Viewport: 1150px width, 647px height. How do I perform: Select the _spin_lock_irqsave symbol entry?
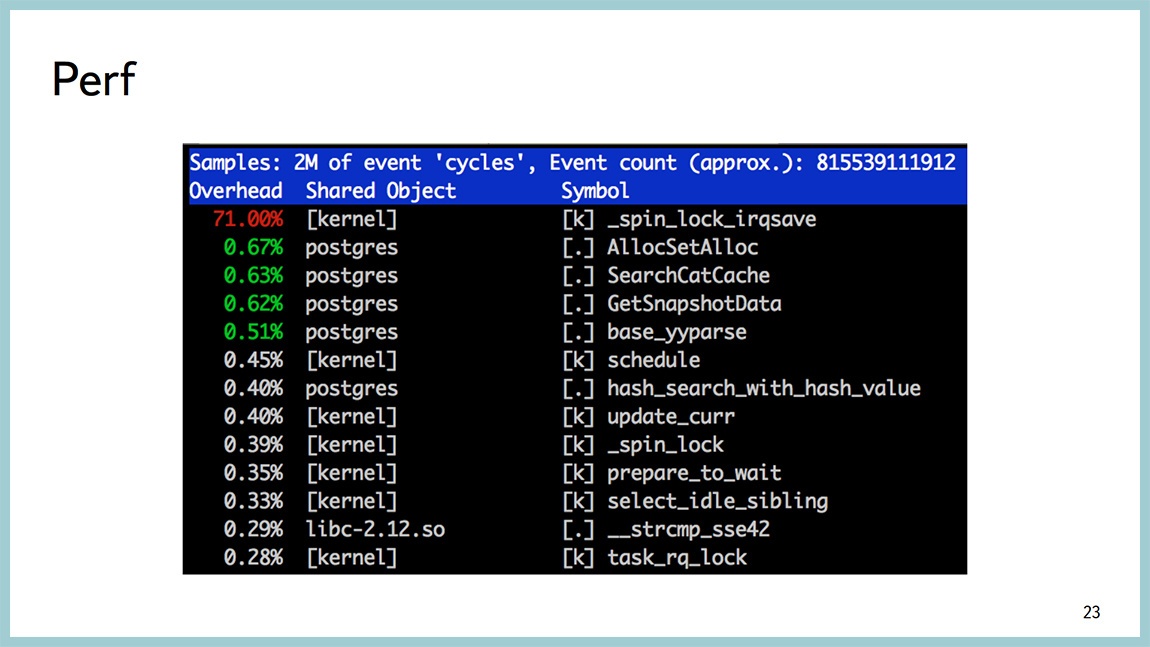(x=711, y=218)
